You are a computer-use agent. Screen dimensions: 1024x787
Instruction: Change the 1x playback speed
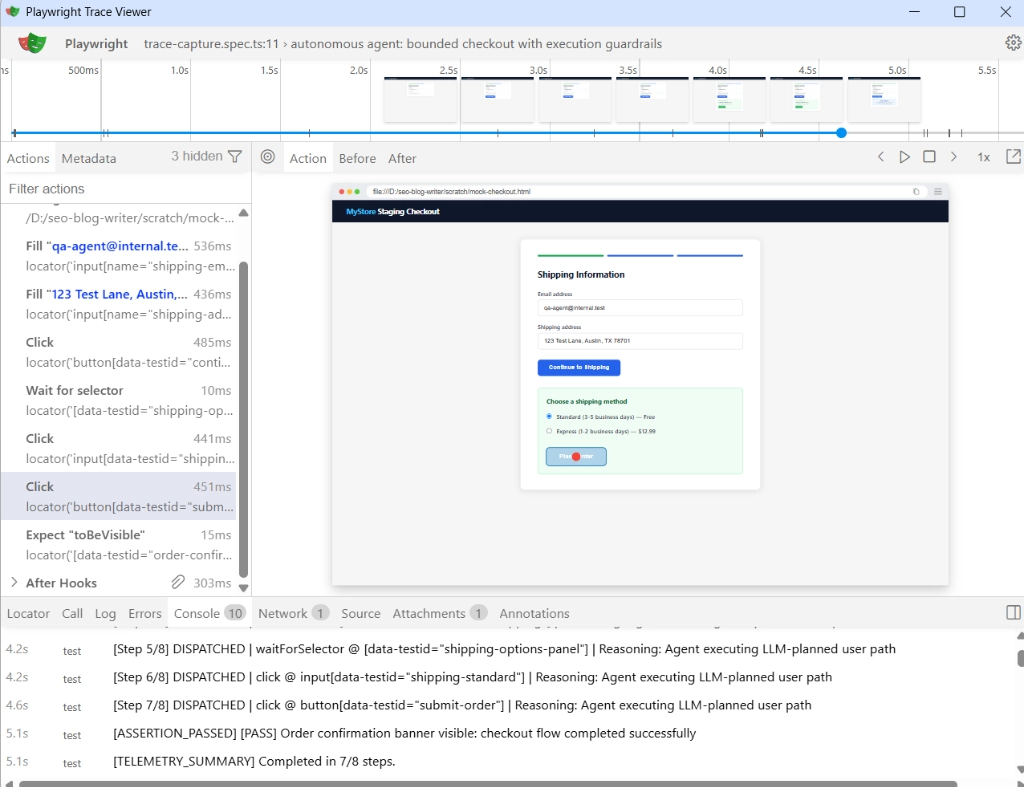984,157
